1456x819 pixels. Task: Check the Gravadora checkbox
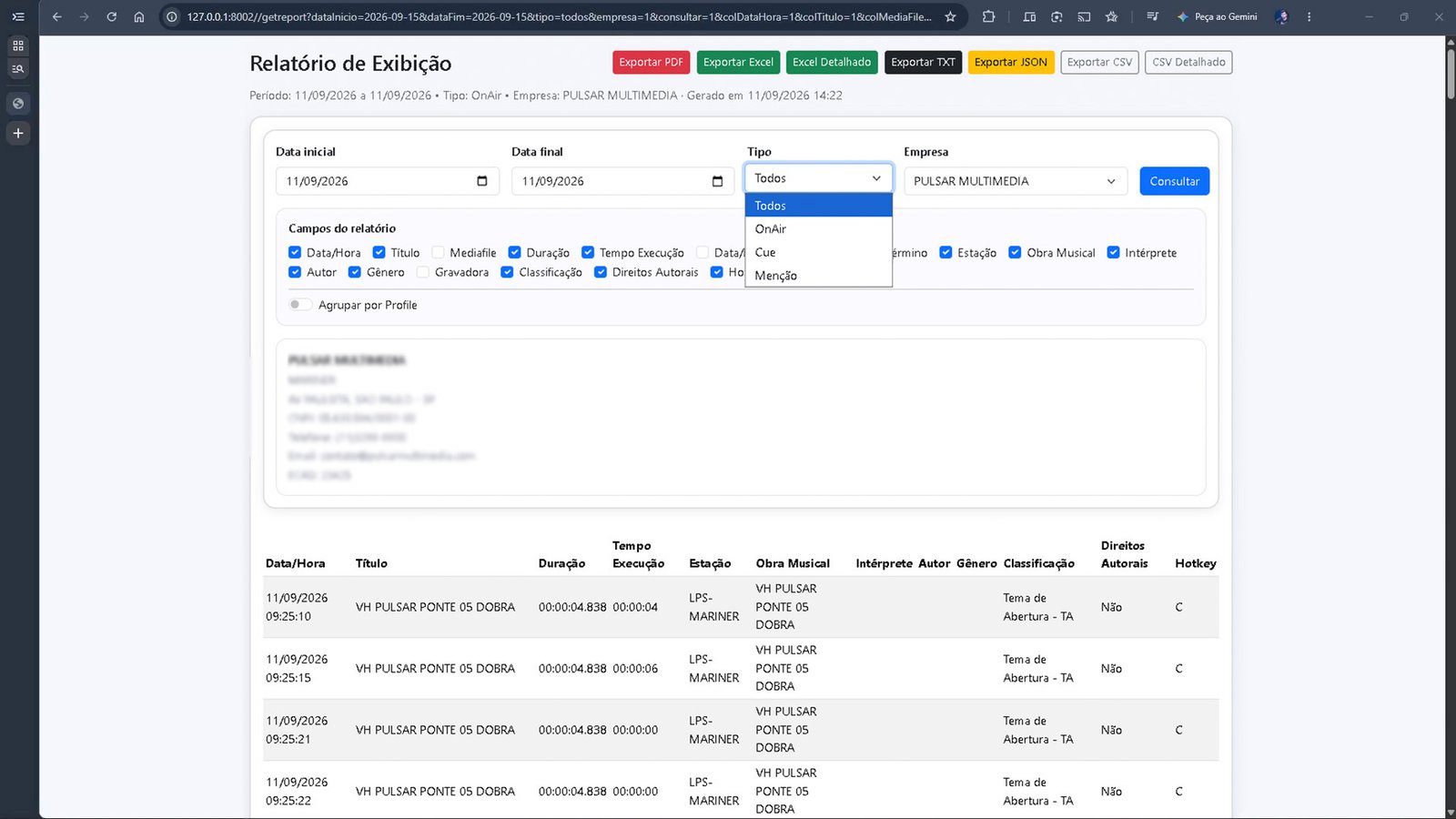423,272
